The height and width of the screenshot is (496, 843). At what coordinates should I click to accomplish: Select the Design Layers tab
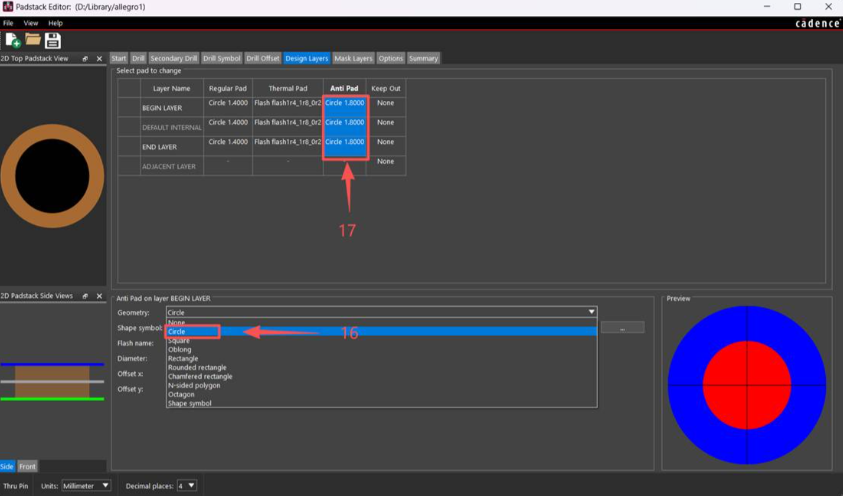coord(306,58)
